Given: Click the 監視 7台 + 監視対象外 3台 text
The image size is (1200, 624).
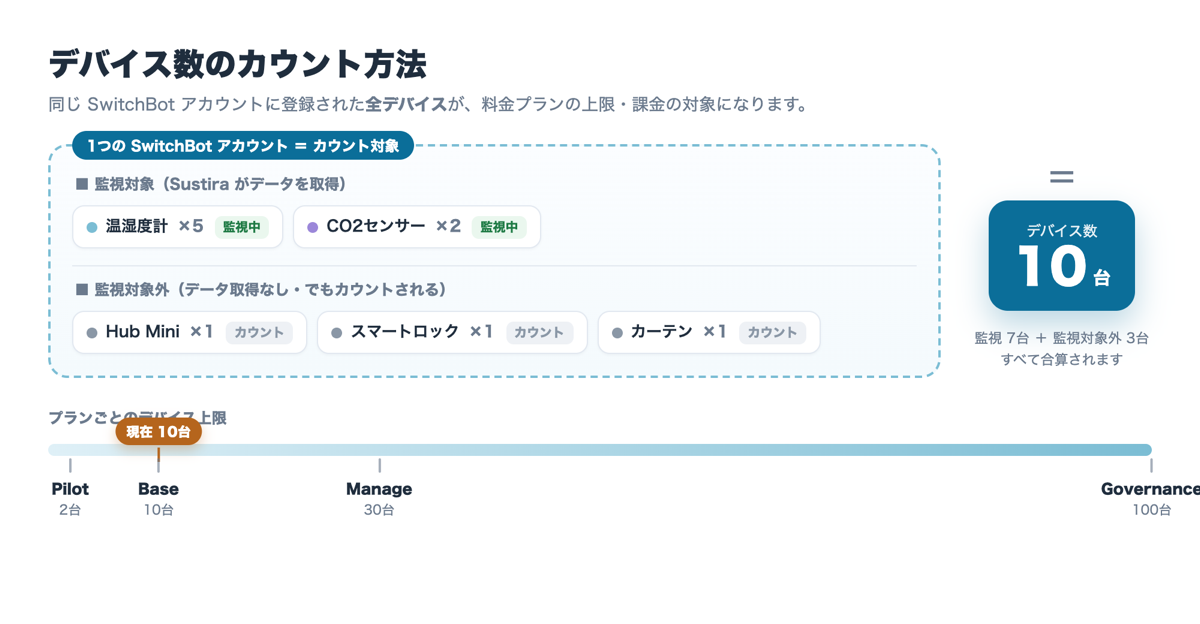Looking at the screenshot, I should coord(1062,338).
